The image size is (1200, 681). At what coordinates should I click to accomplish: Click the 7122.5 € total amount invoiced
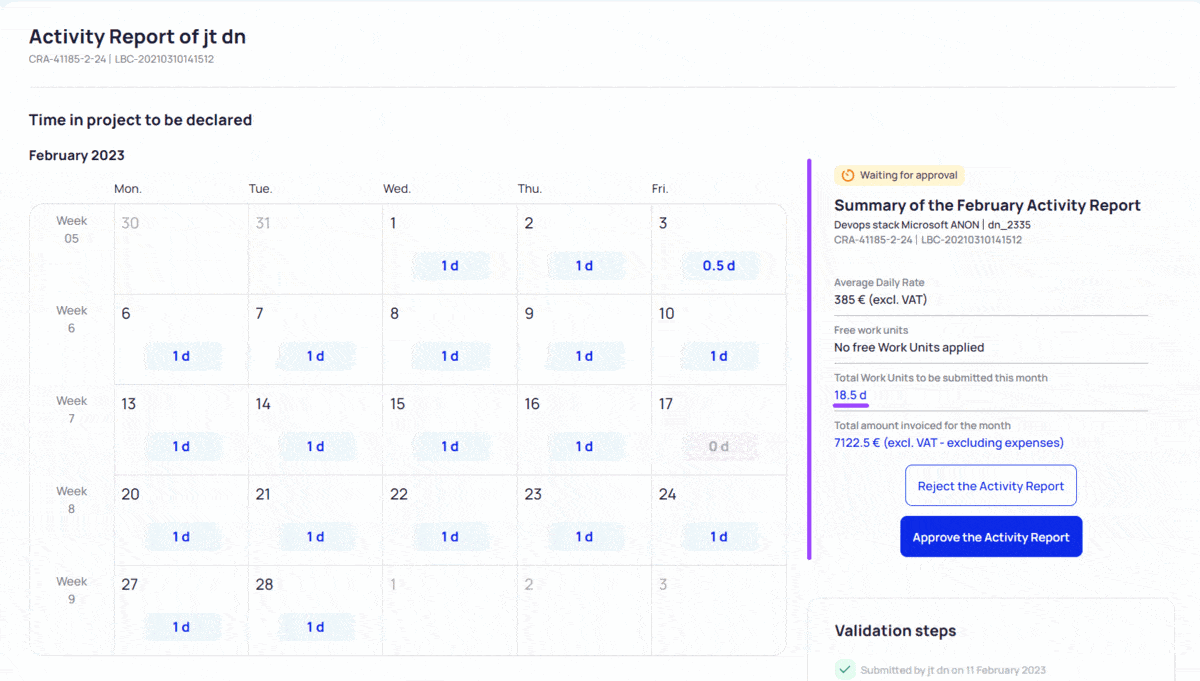949,442
